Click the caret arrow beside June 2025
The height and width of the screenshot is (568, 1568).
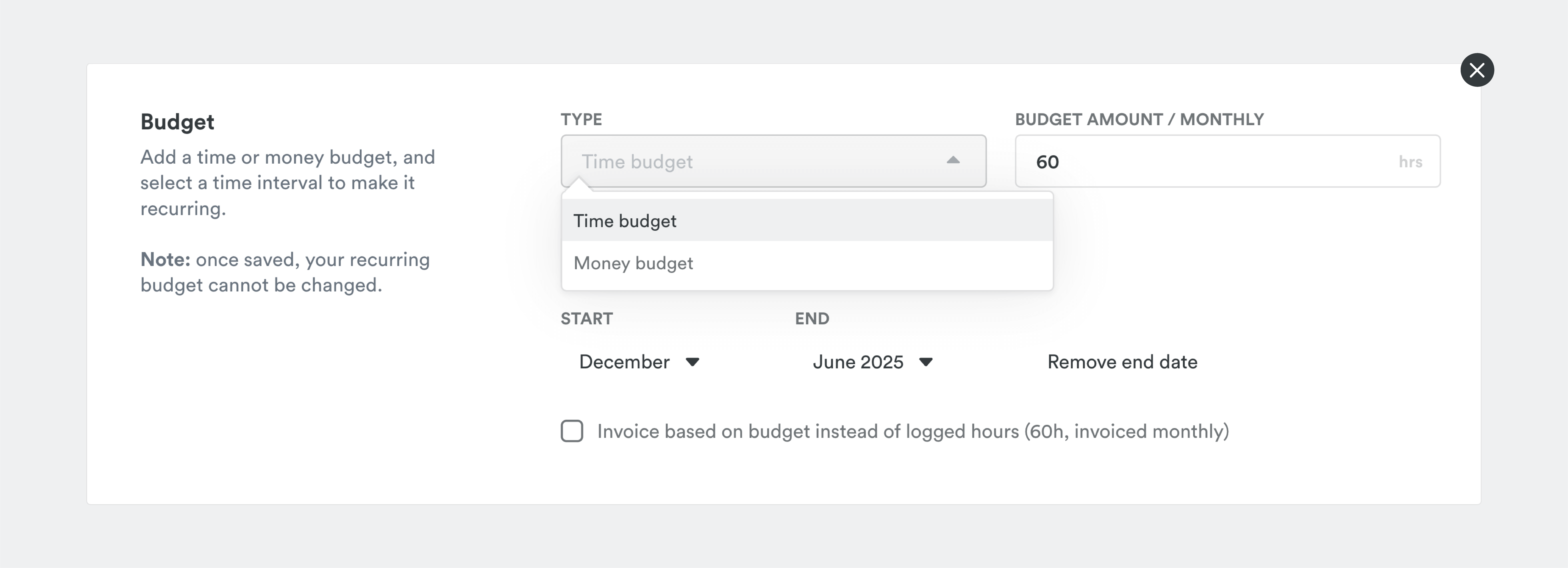pos(926,362)
